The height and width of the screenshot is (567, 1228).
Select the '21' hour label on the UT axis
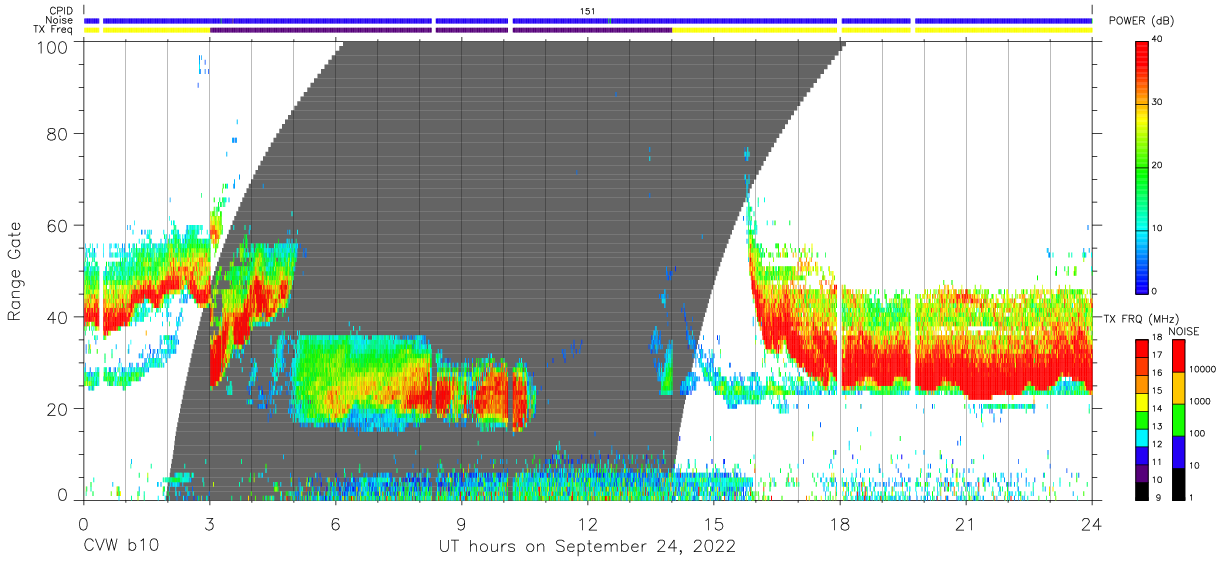click(x=966, y=523)
